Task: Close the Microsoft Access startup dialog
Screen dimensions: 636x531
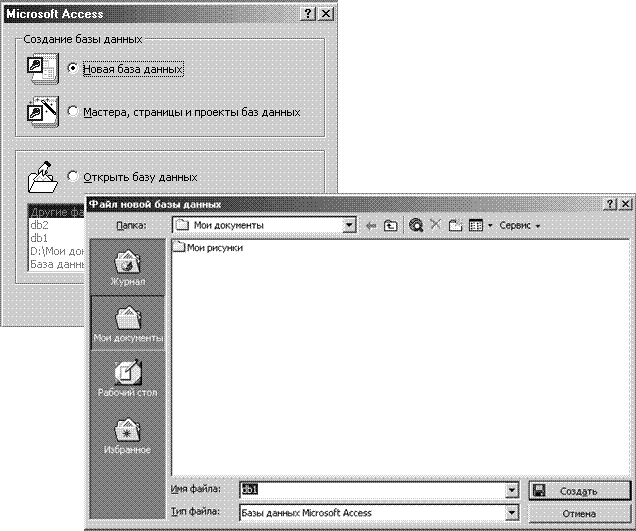Action: click(326, 14)
